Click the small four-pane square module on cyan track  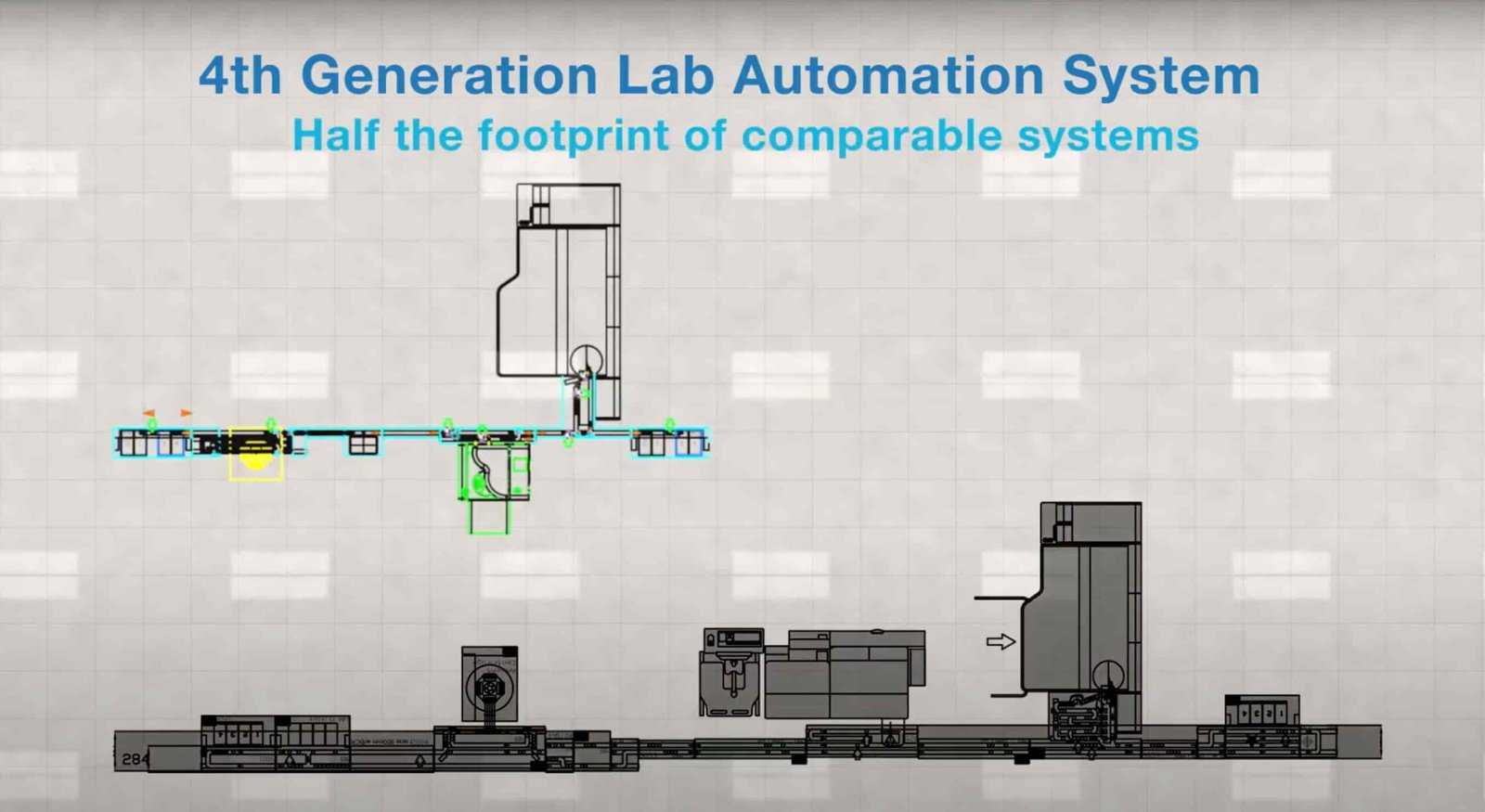(x=363, y=444)
